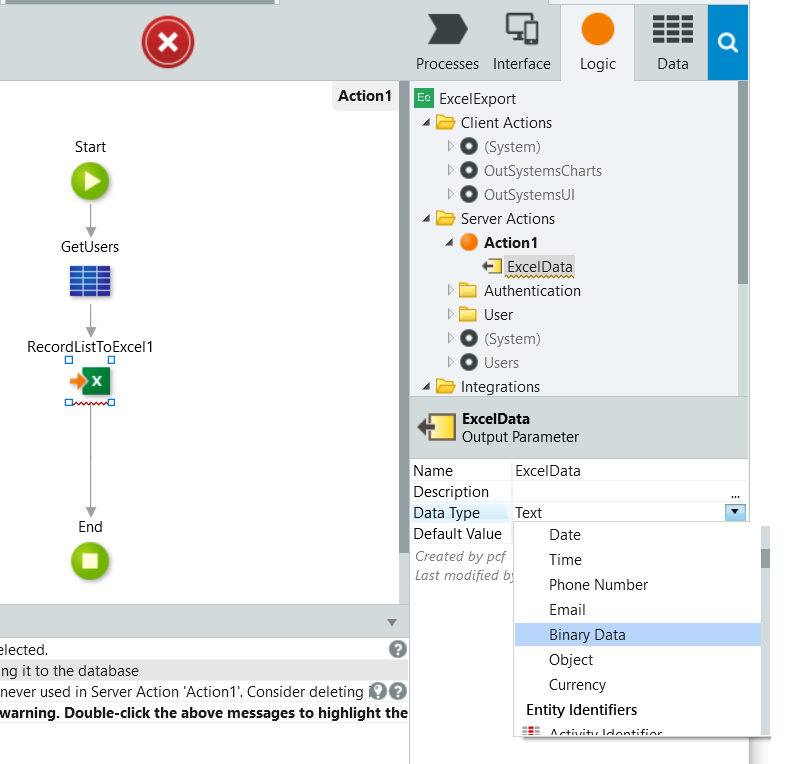The height and width of the screenshot is (764, 788).
Task: Open the search magnifier button
Action: click(x=728, y=43)
